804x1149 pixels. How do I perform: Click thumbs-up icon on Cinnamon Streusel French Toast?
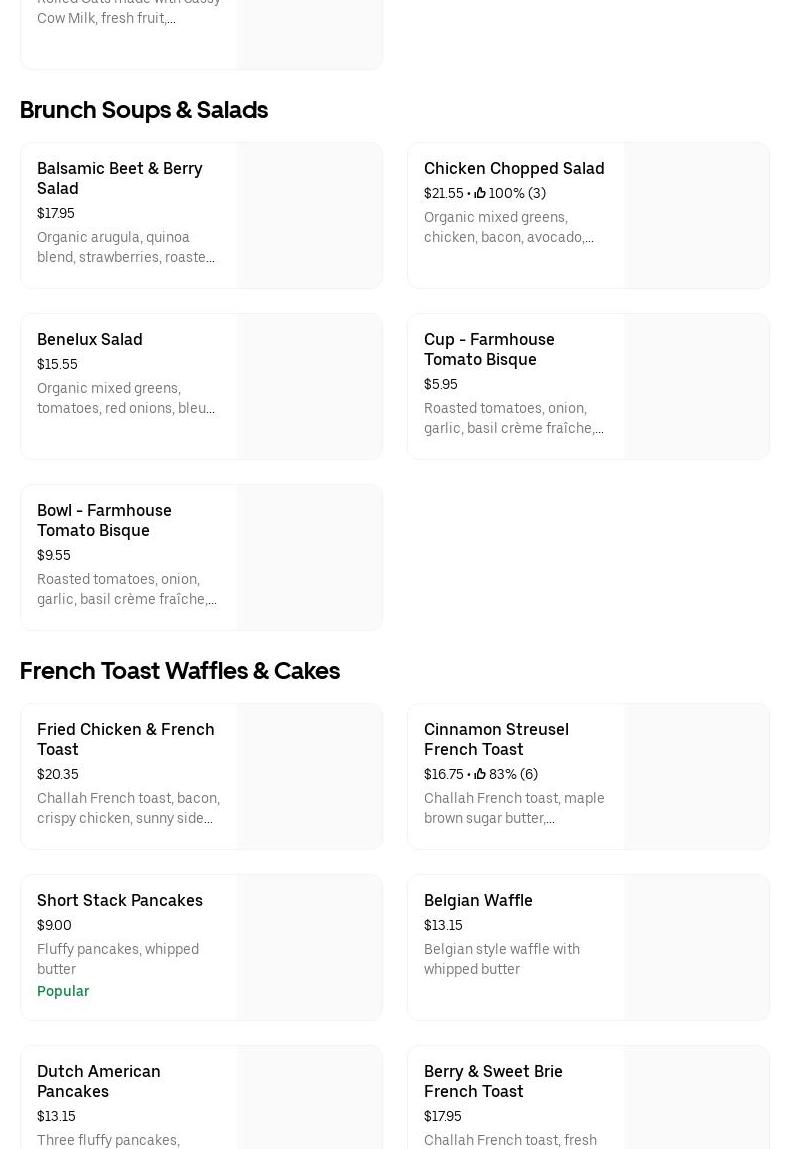pos(480,774)
